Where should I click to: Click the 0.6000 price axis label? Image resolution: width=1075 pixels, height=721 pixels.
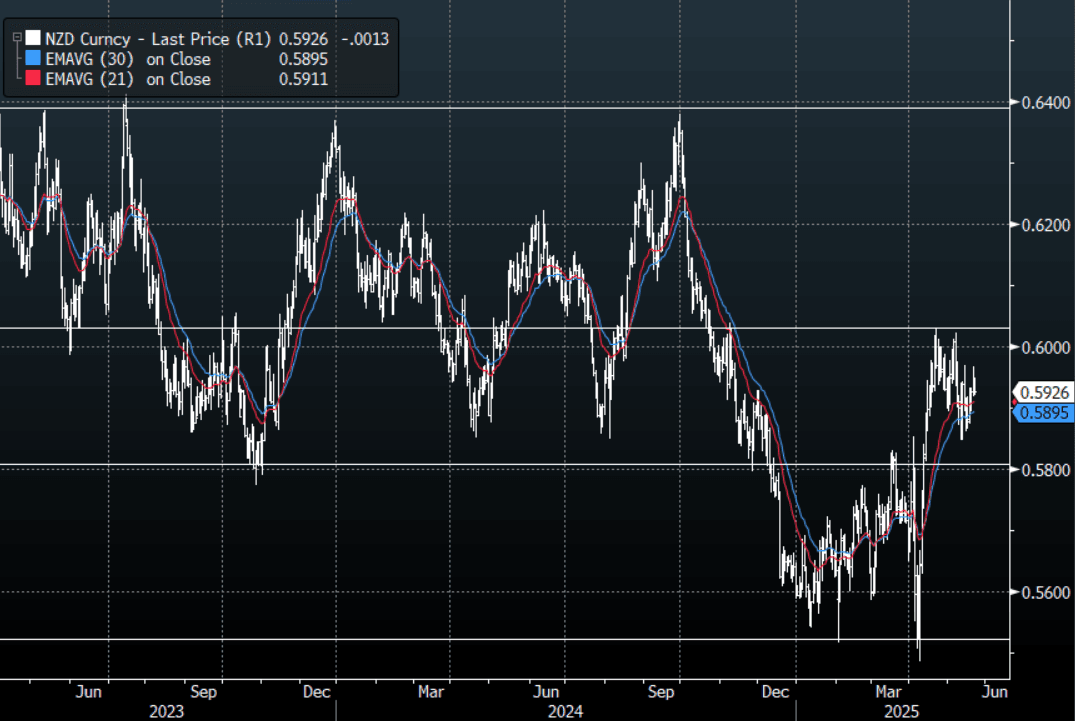tap(1042, 347)
